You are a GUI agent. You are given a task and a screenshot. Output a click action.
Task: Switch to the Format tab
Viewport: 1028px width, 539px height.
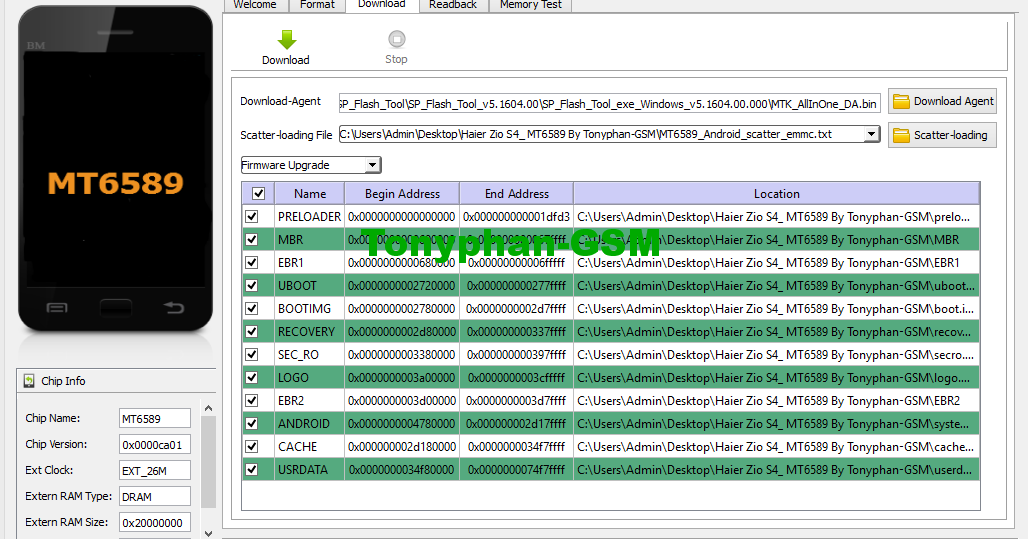pos(317,5)
